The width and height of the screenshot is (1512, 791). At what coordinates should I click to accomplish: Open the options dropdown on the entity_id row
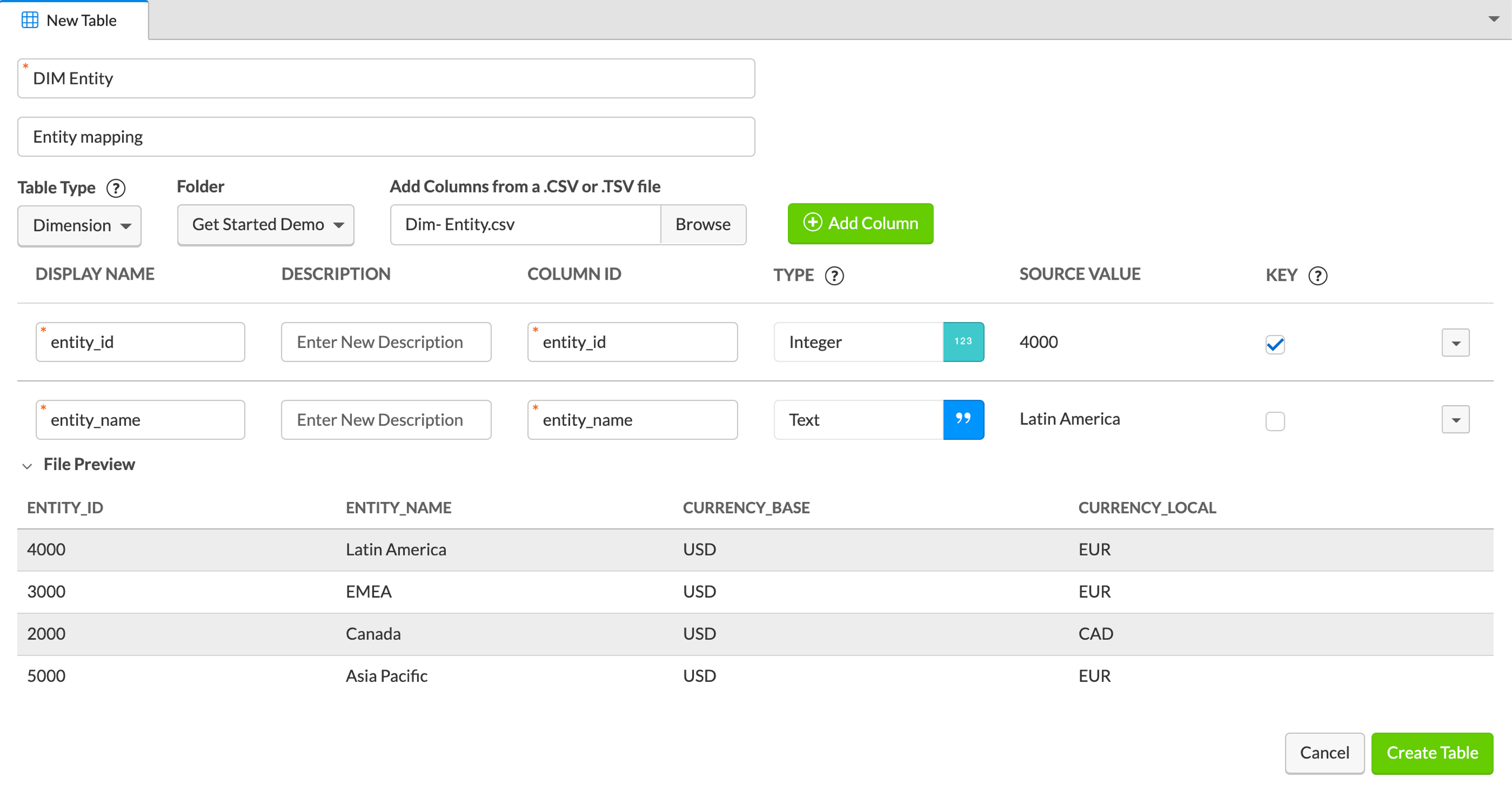1455,342
